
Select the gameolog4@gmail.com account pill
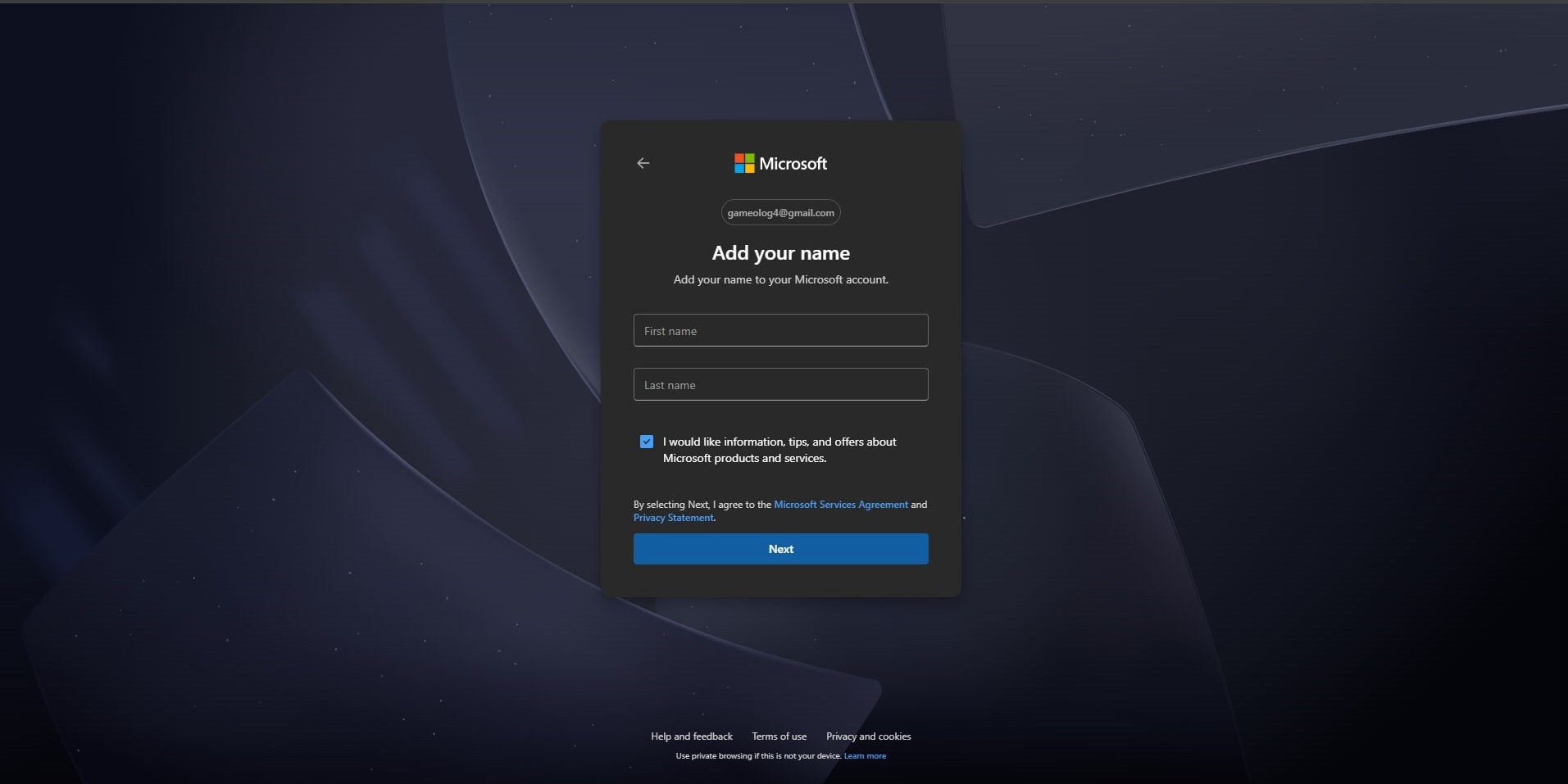[x=780, y=213]
